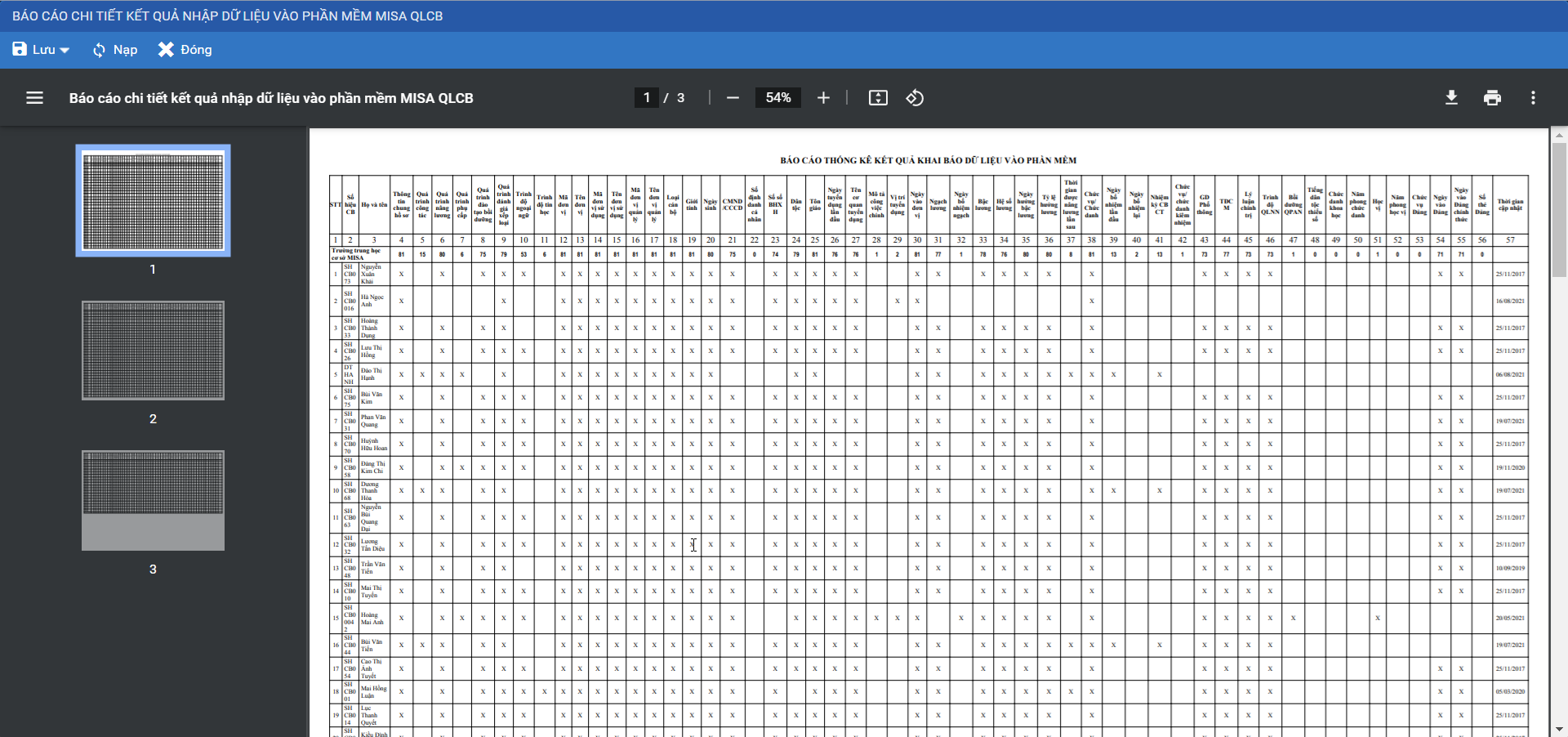Click the Đóng close button

[185, 50]
